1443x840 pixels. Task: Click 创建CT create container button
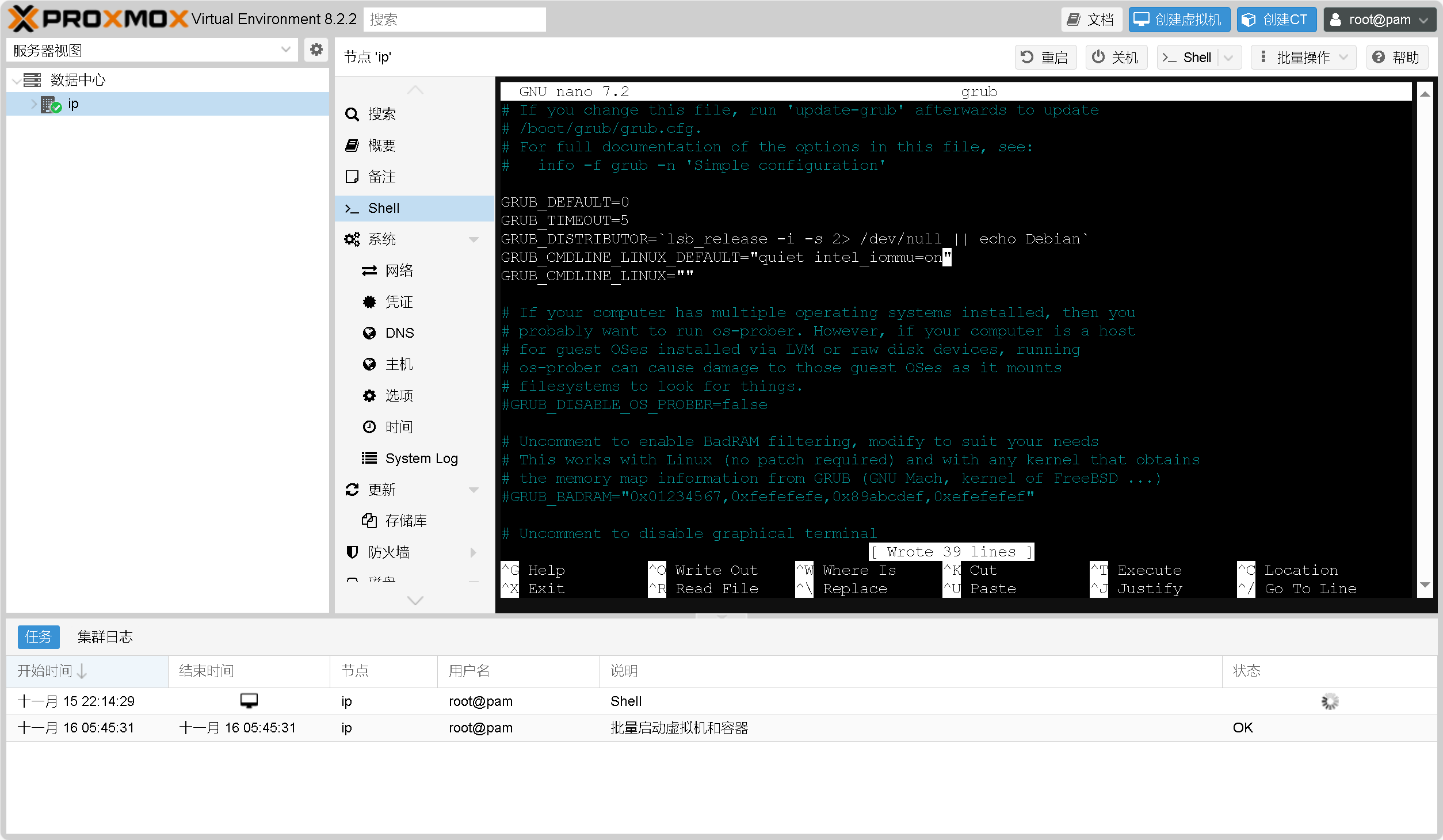pyautogui.click(x=1276, y=20)
